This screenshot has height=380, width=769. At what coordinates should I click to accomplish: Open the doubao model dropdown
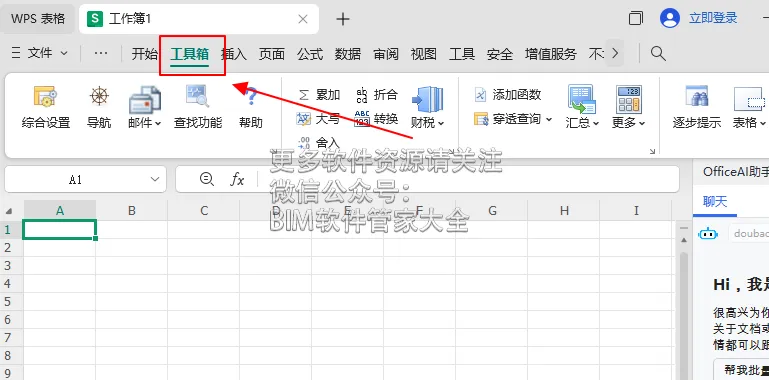pos(748,234)
